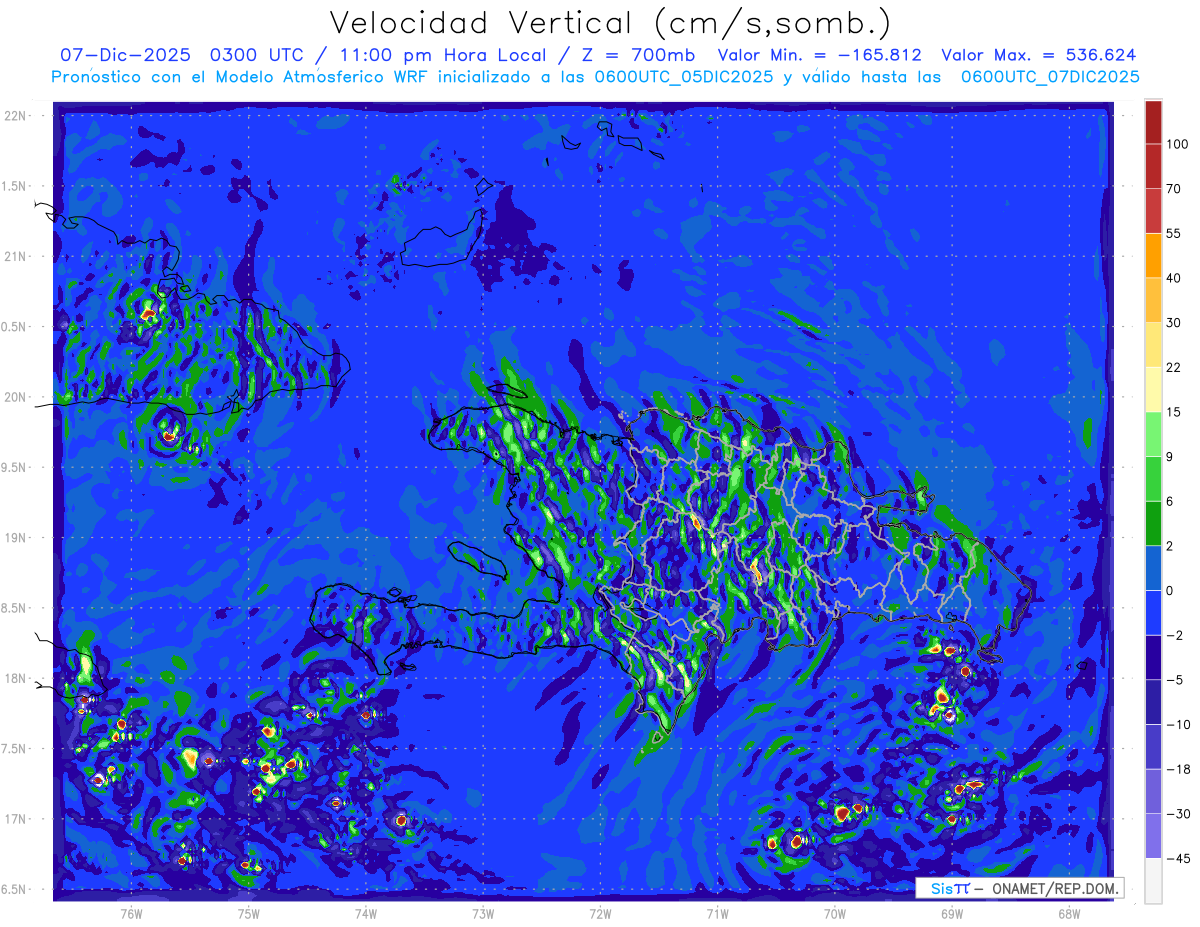This screenshot has height=927, width=1200.
Task: Select the '73W' longitude label
Action: click(483, 914)
